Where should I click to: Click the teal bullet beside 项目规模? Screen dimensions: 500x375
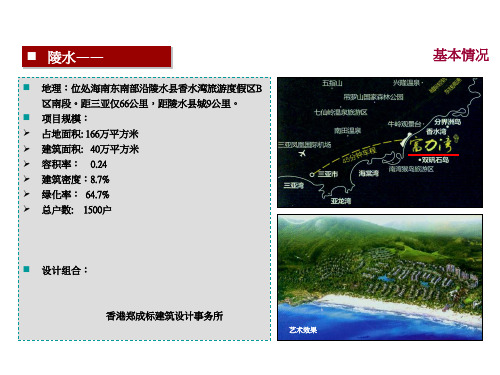(27, 117)
